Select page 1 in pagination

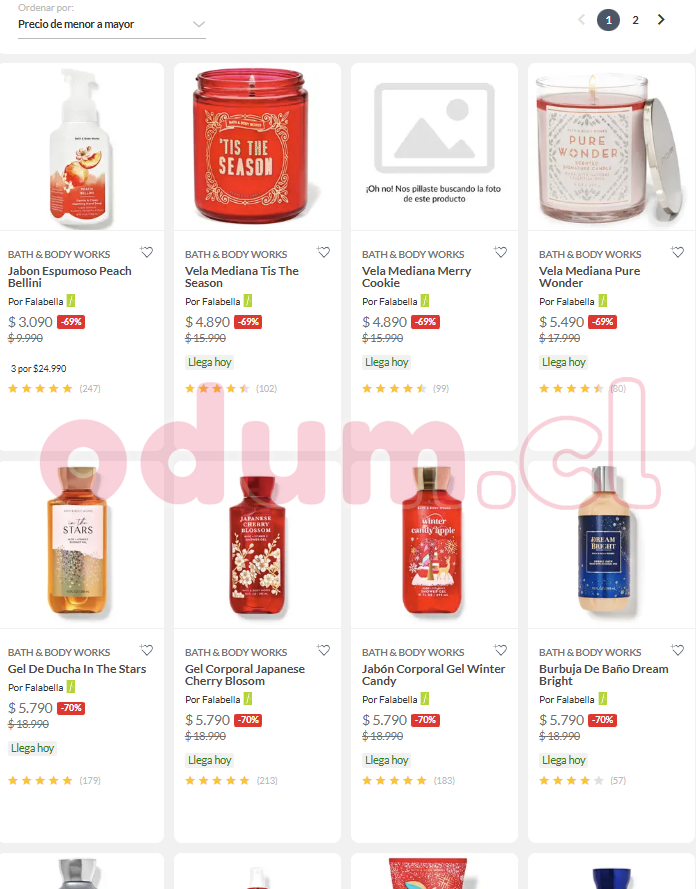pyautogui.click(x=608, y=20)
